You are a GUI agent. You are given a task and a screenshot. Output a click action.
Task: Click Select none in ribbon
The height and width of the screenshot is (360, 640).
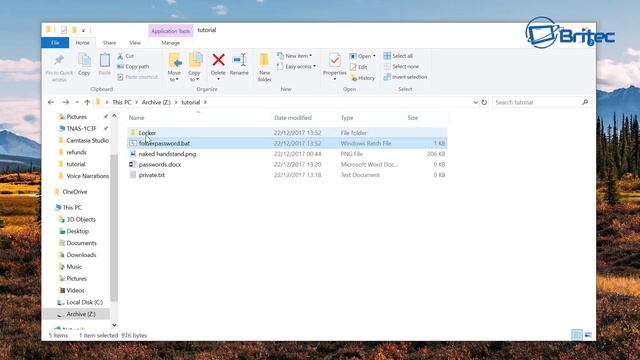pos(401,67)
